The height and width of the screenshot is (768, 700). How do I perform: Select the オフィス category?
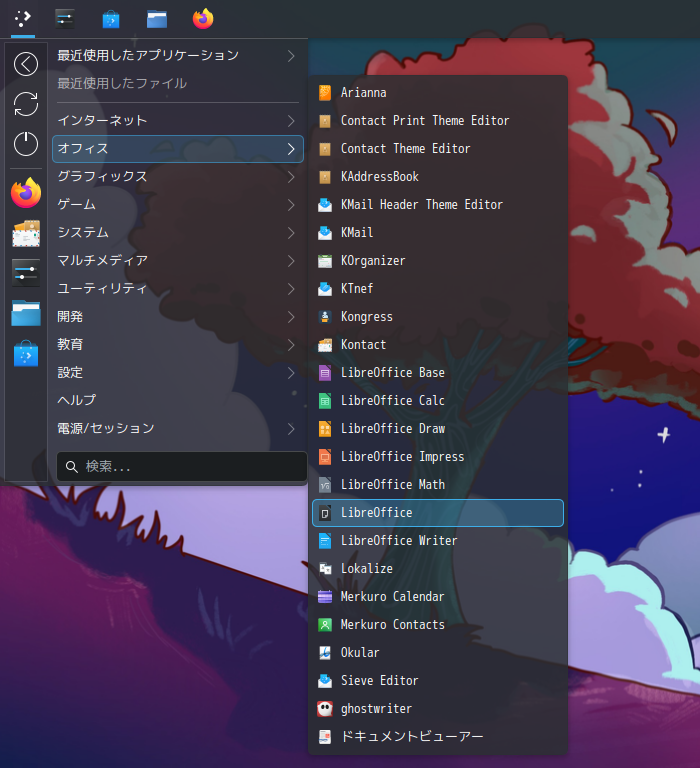point(178,149)
